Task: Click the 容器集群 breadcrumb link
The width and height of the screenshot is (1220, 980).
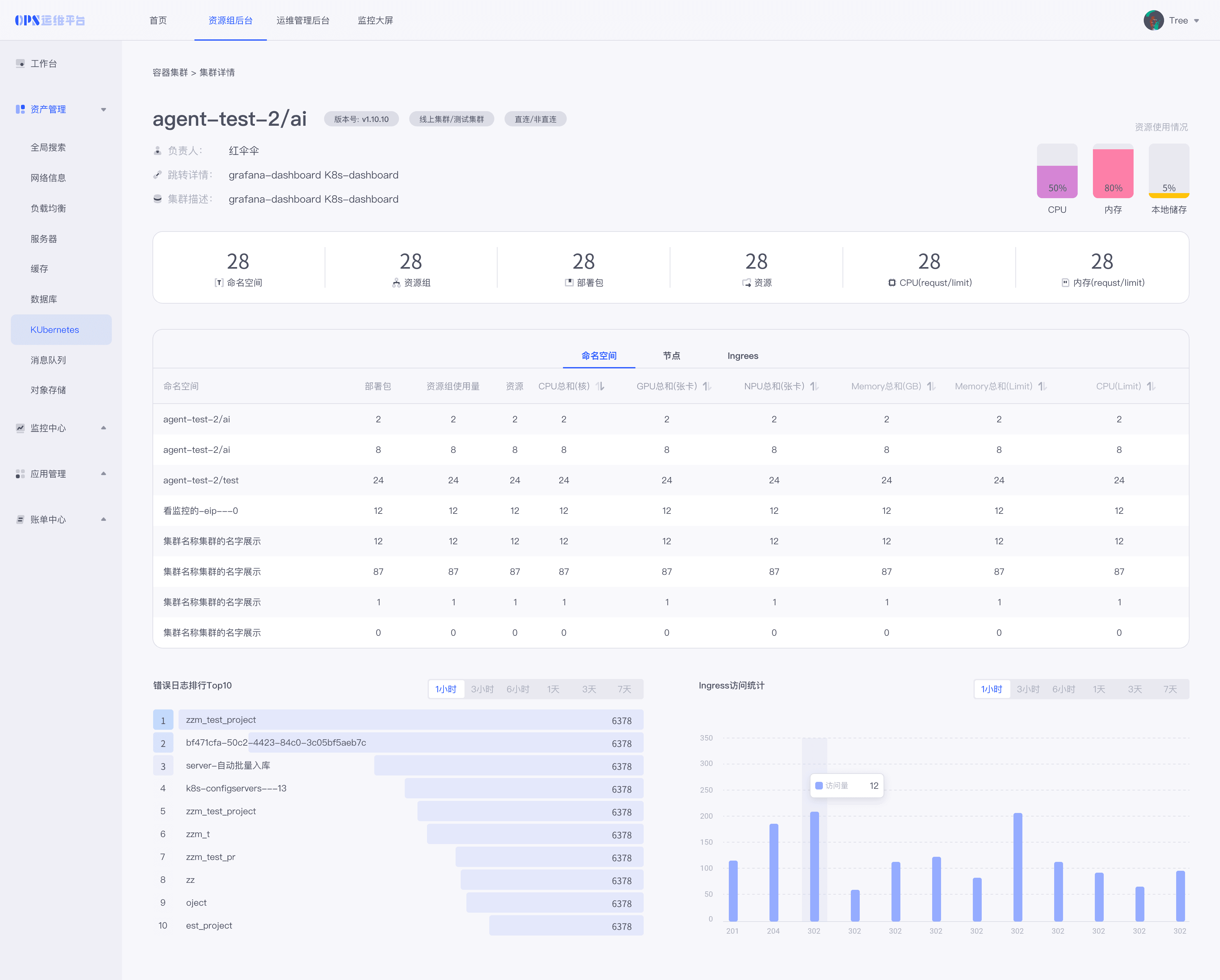Action: 170,72
